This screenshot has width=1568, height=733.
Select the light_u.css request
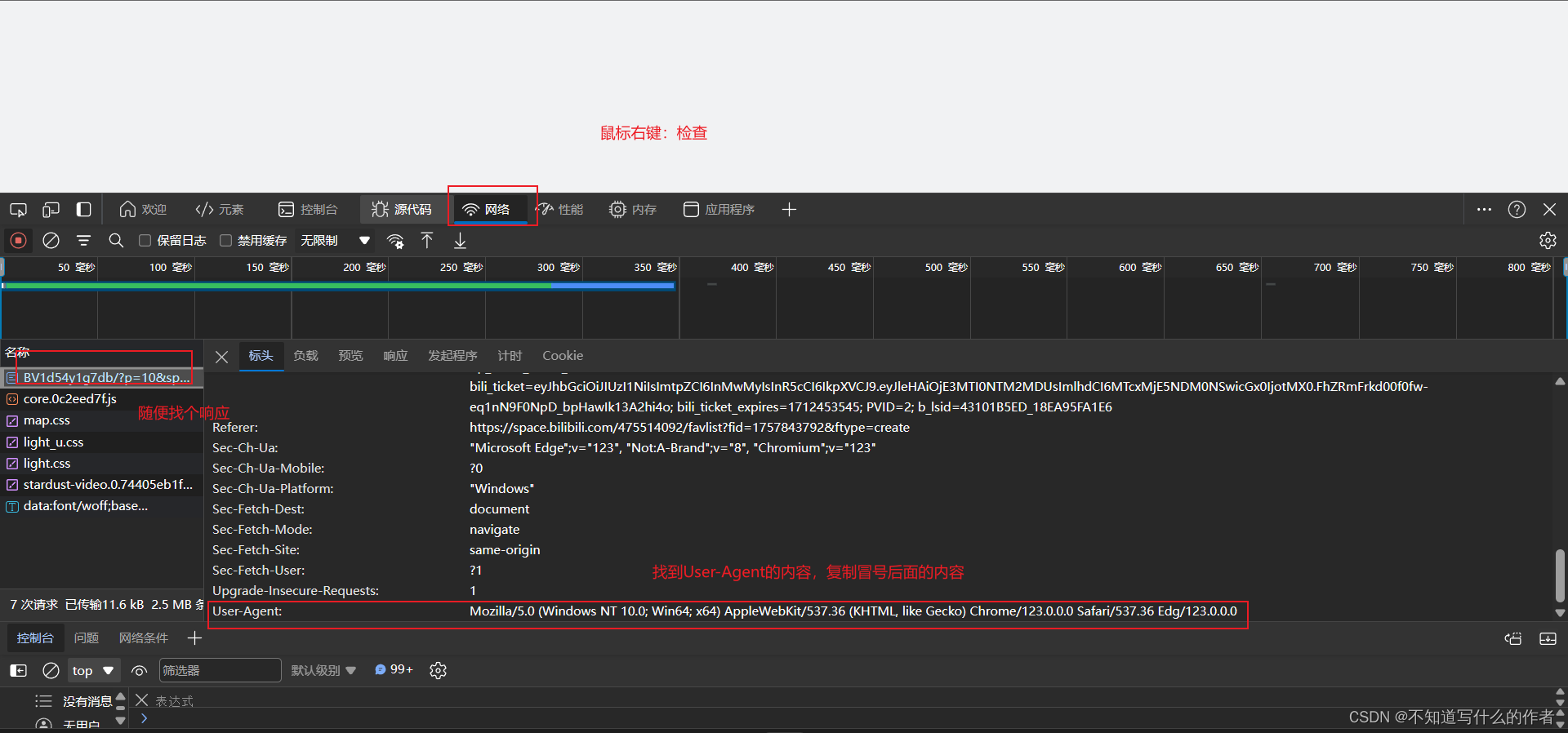tap(101, 442)
